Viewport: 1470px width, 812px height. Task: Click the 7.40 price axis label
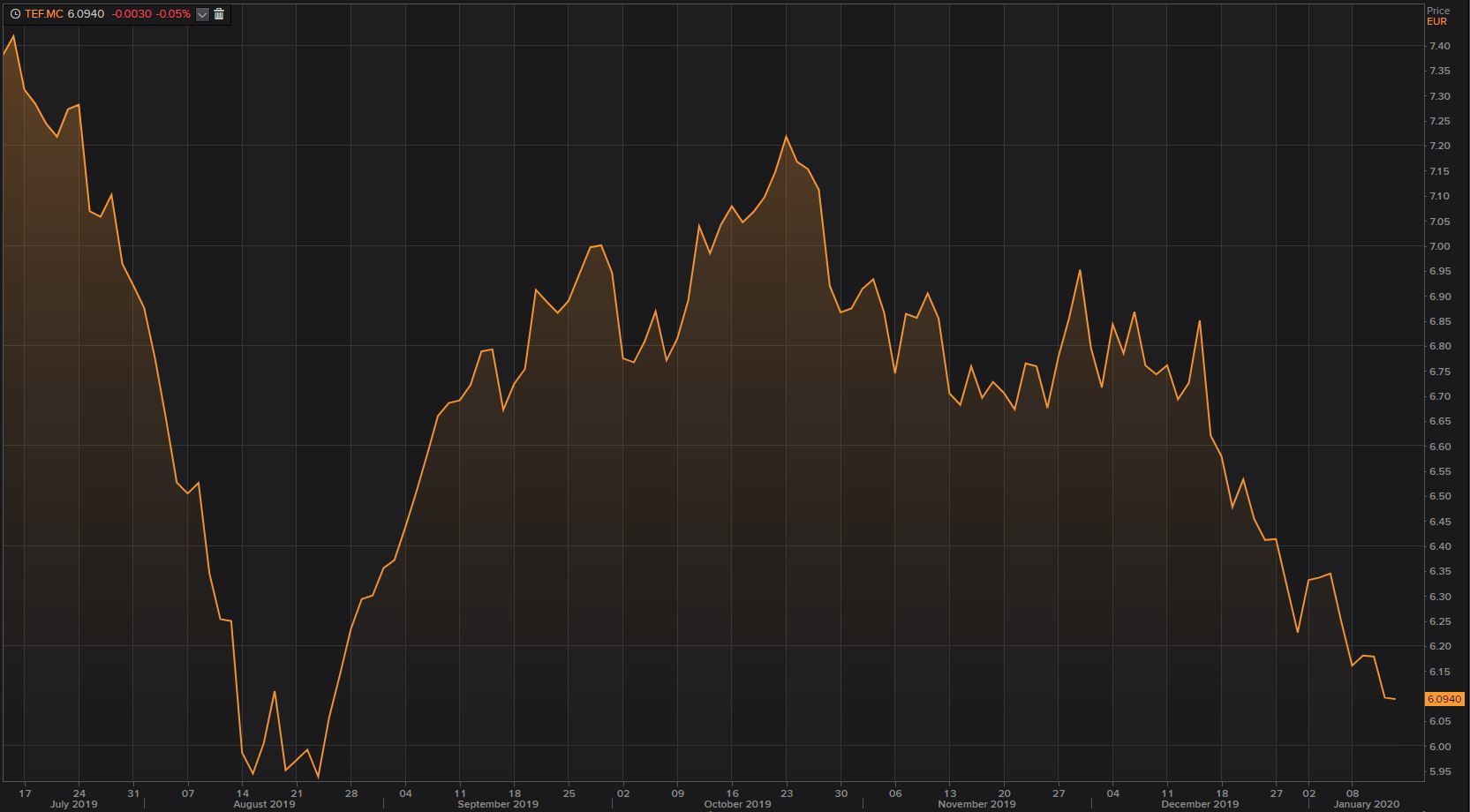click(x=1439, y=46)
